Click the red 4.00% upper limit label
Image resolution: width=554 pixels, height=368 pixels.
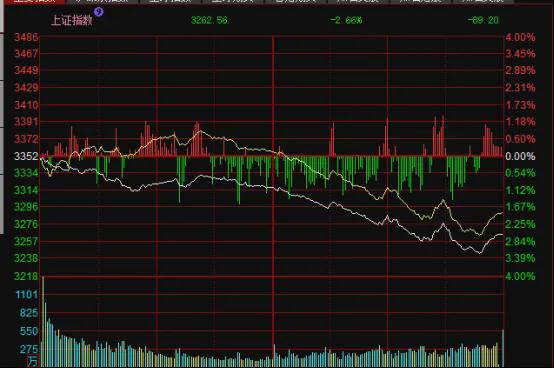pos(520,37)
